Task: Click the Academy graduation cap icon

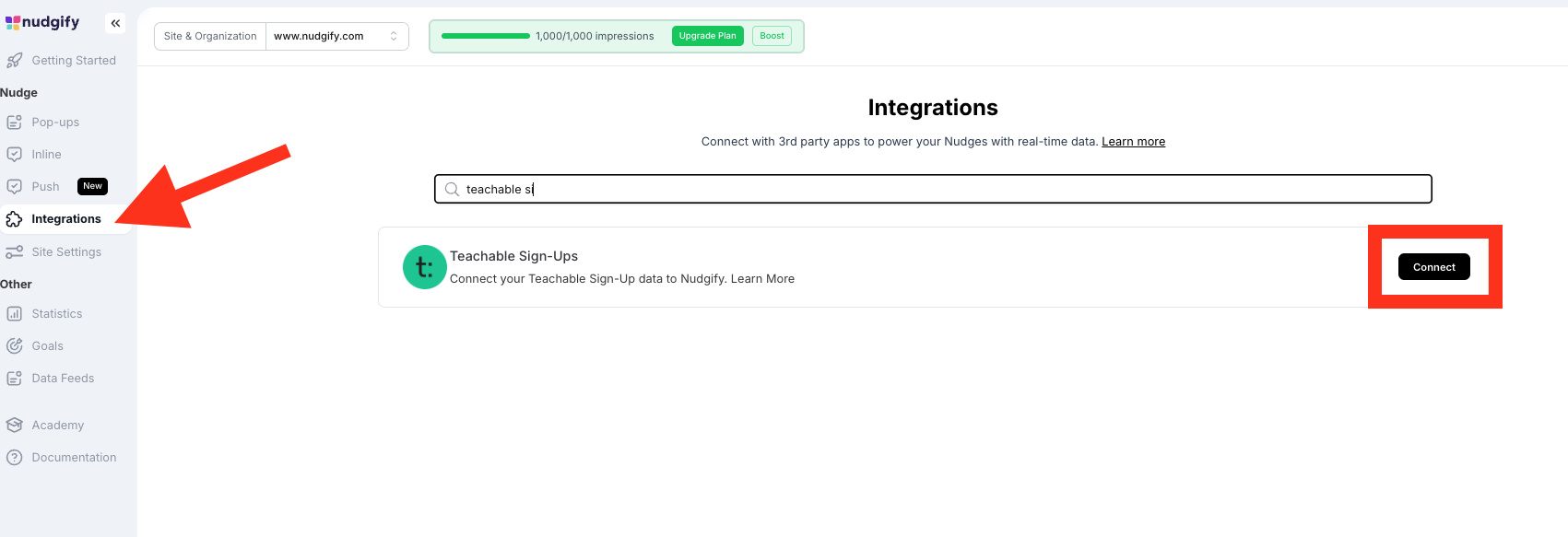Action: coord(14,426)
